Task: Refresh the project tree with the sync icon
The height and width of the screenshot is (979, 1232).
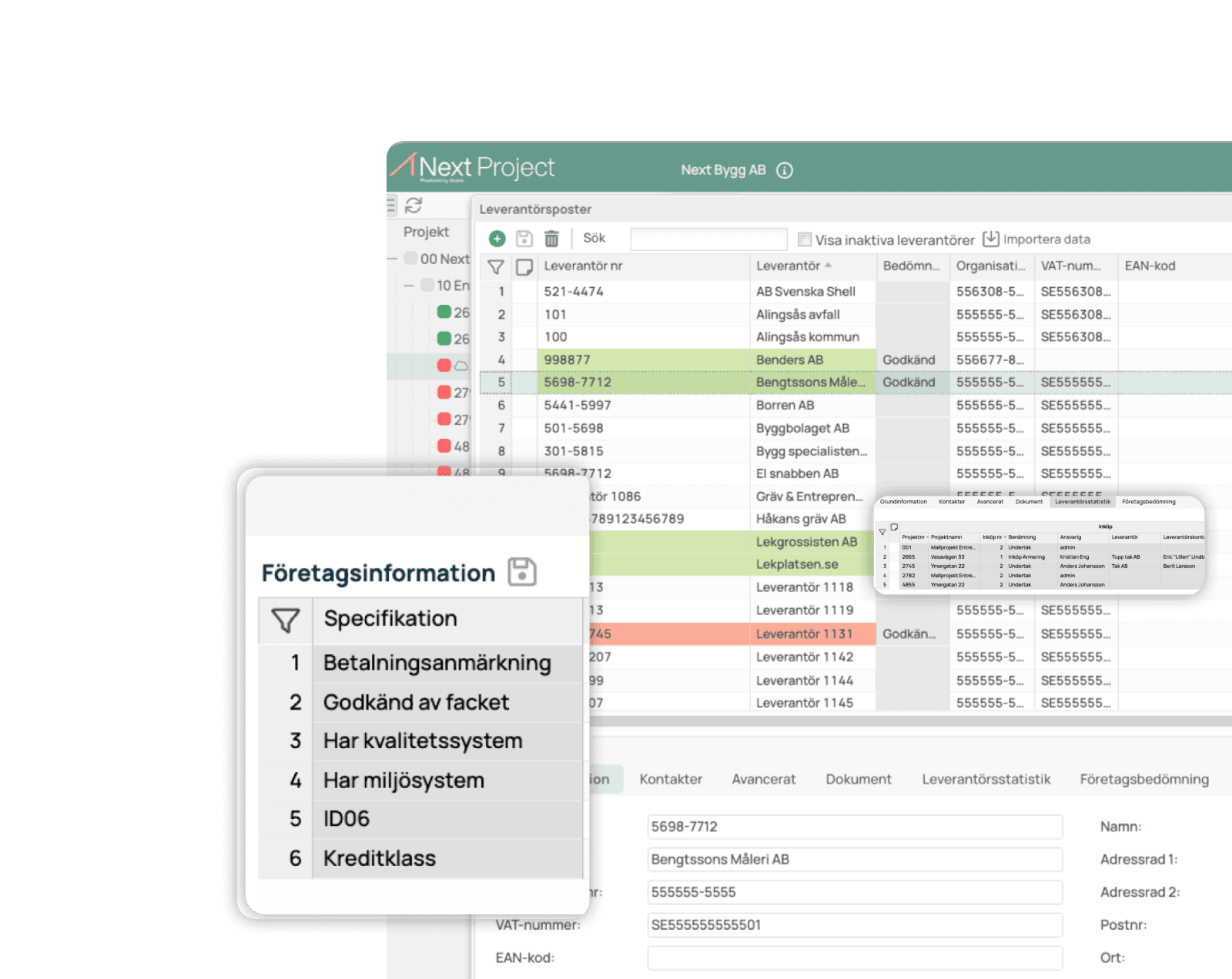Action: coord(413,205)
